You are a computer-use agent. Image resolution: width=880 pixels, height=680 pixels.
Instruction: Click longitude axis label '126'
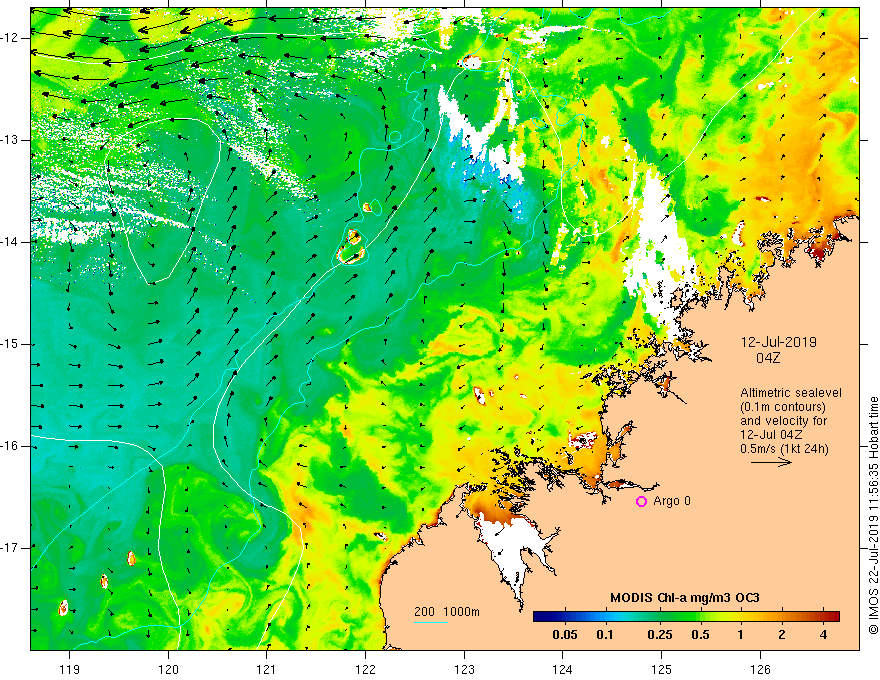click(x=760, y=670)
